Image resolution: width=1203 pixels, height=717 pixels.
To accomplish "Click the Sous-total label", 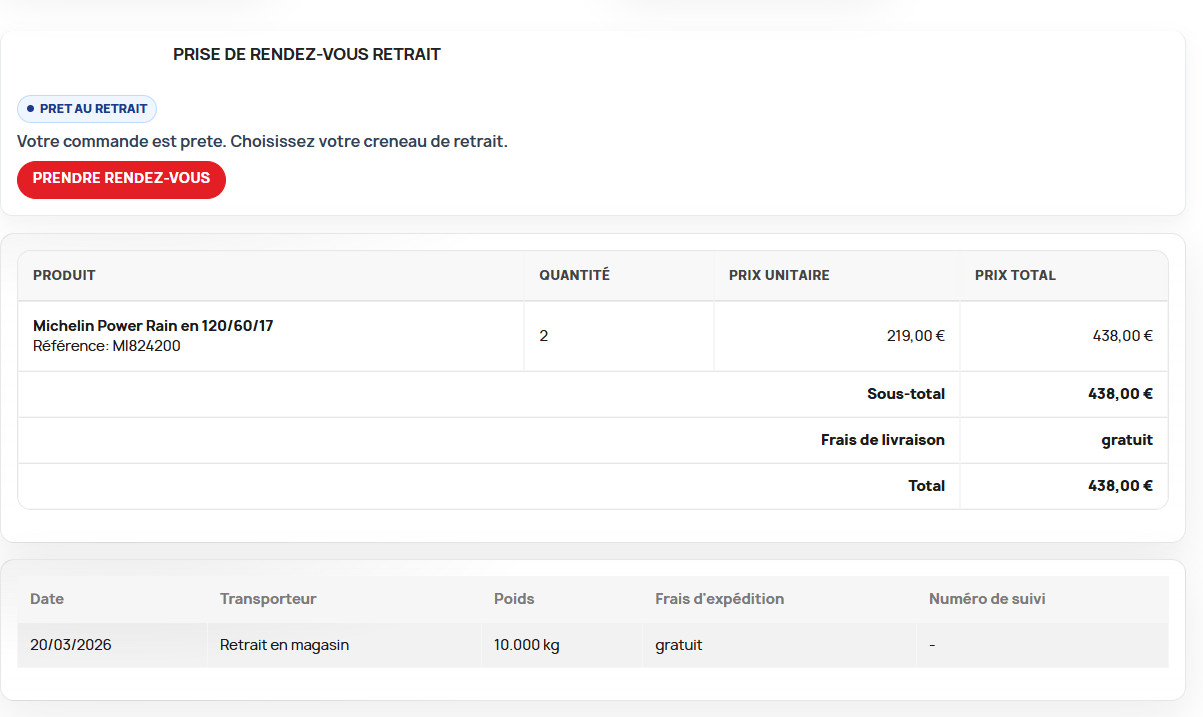I will 905,394.
